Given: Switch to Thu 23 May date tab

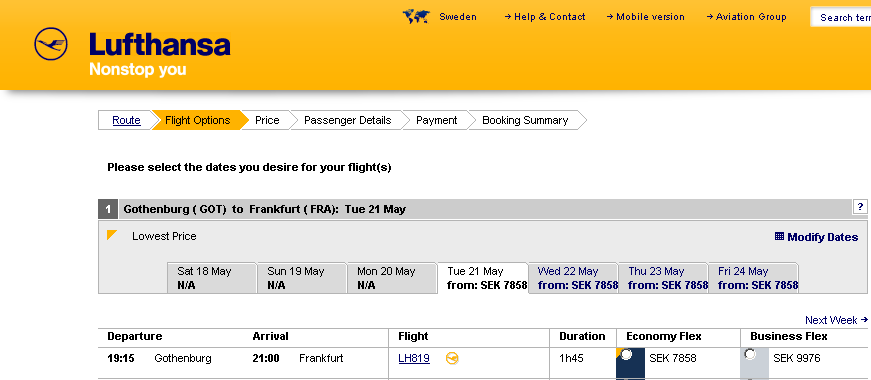Looking at the screenshot, I should [663, 278].
